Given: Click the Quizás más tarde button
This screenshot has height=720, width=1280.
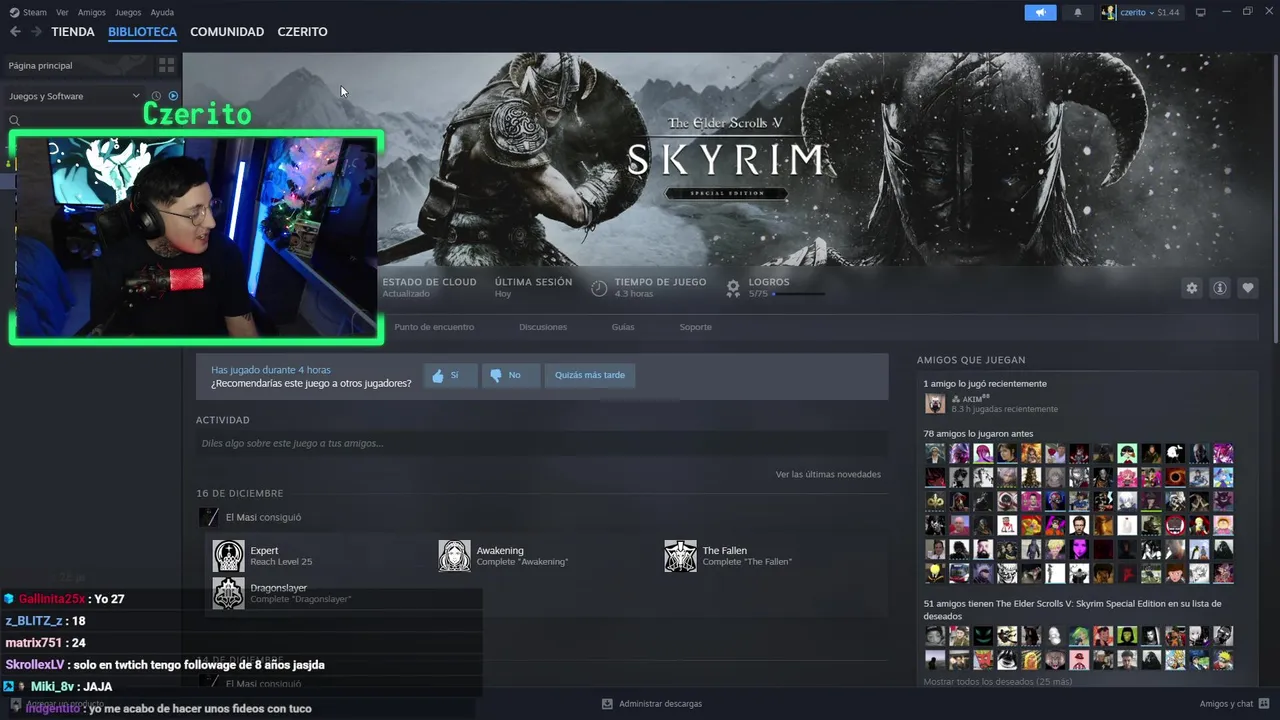Looking at the screenshot, I should click(x=590, y=375).
